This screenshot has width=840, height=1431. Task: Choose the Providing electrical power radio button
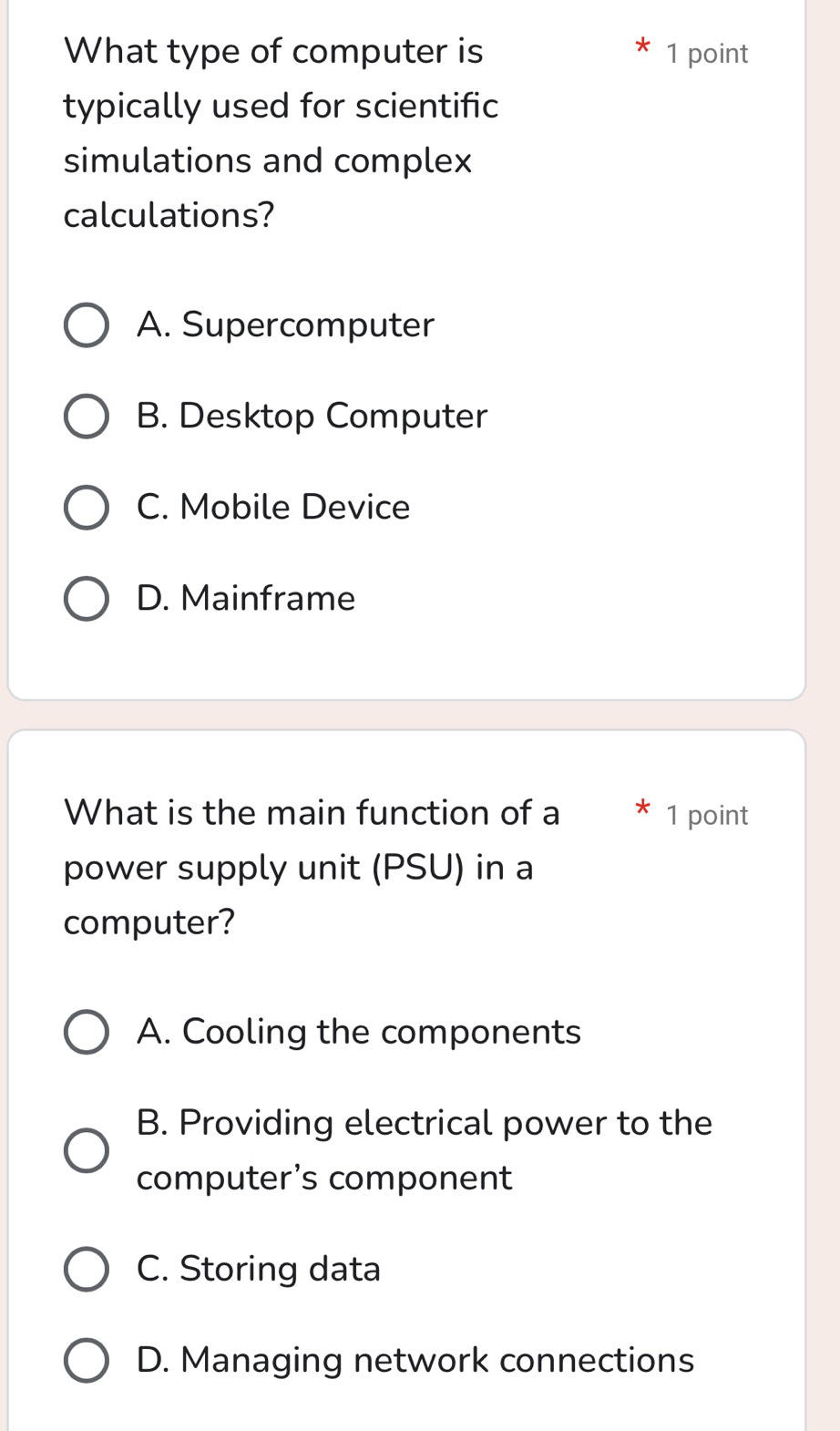click(87, 1150)
